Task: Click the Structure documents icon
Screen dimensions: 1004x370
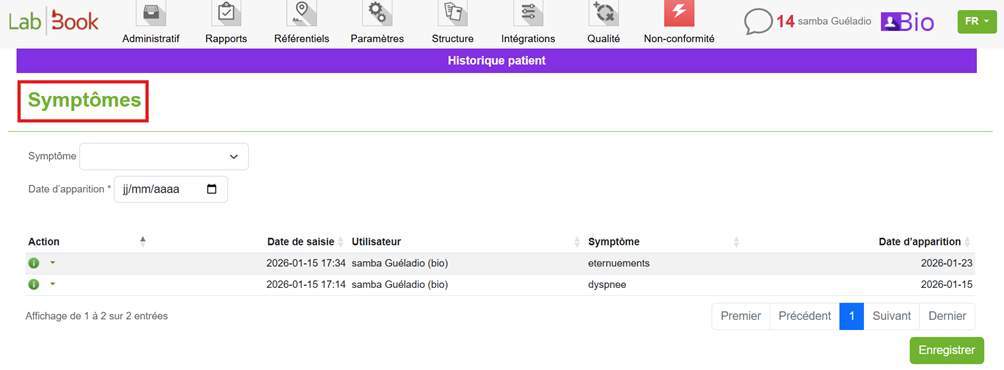Action: (x=453, y=13)
